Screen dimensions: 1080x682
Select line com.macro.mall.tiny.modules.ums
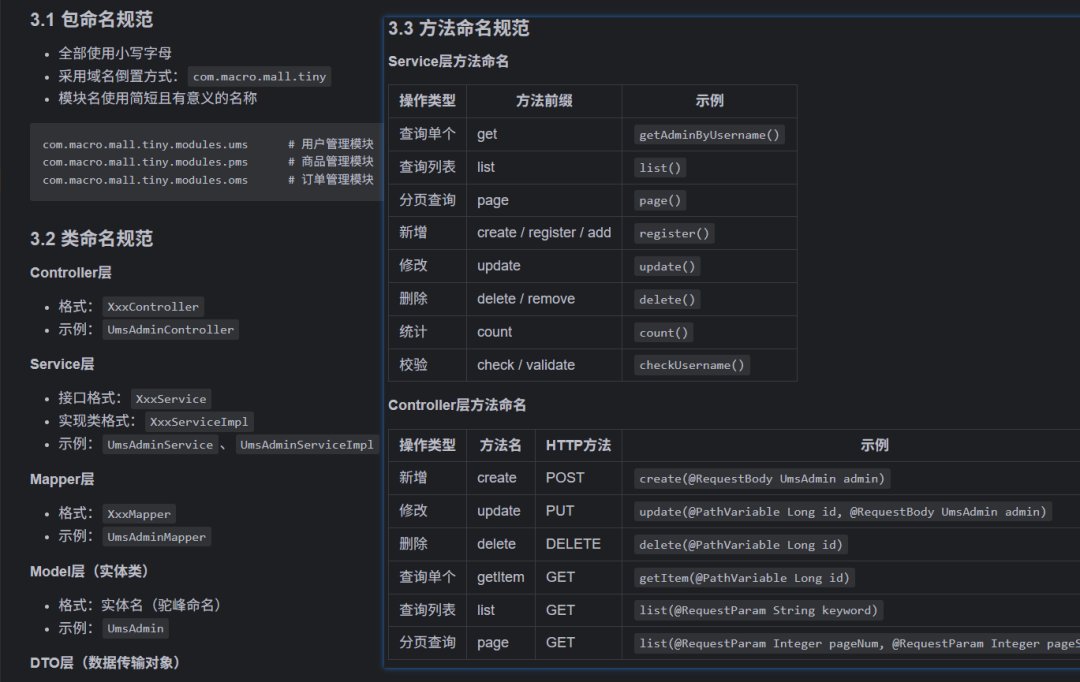pos(145,144)
